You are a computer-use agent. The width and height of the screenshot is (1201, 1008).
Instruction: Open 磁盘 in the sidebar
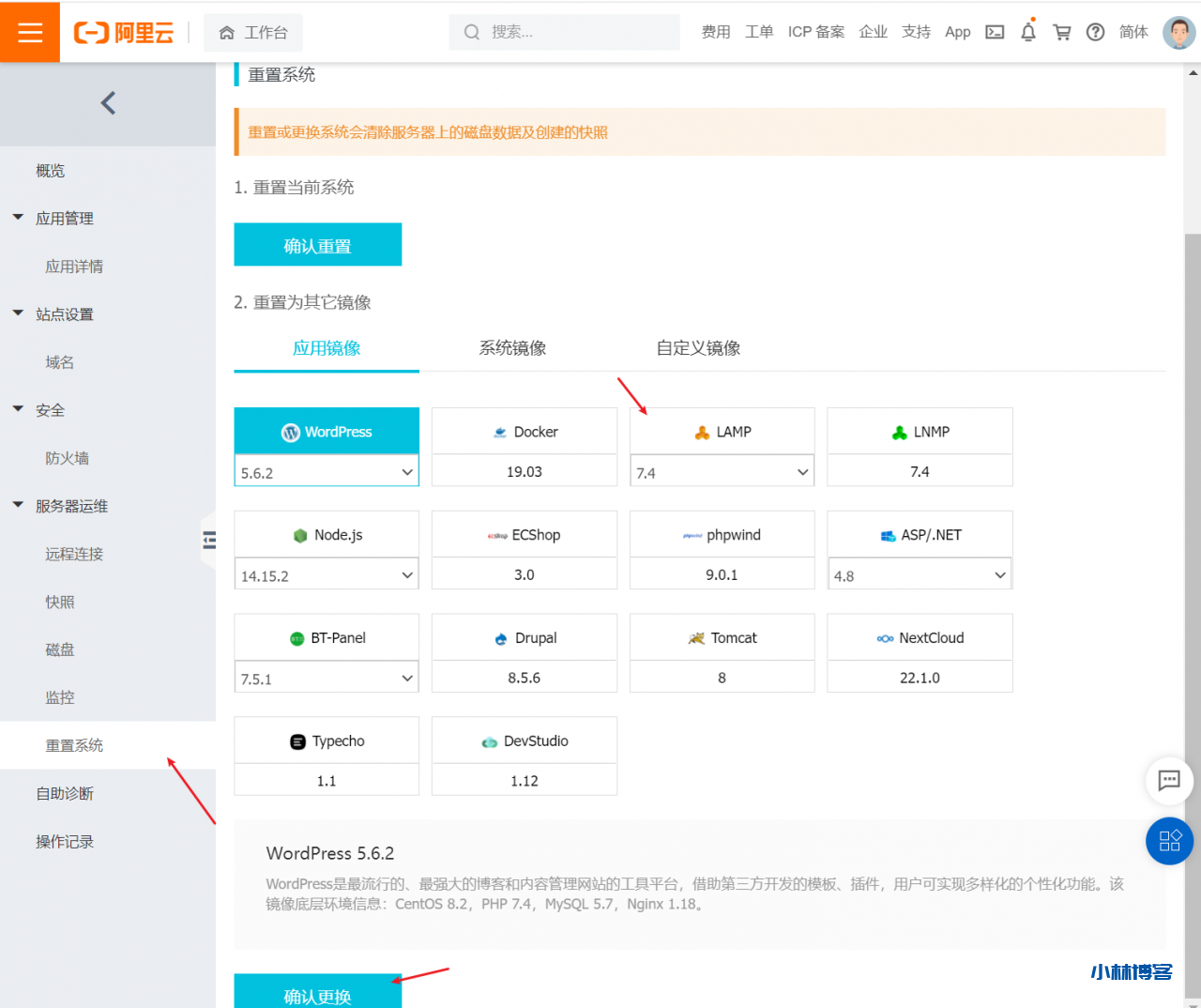pos(60,649)
